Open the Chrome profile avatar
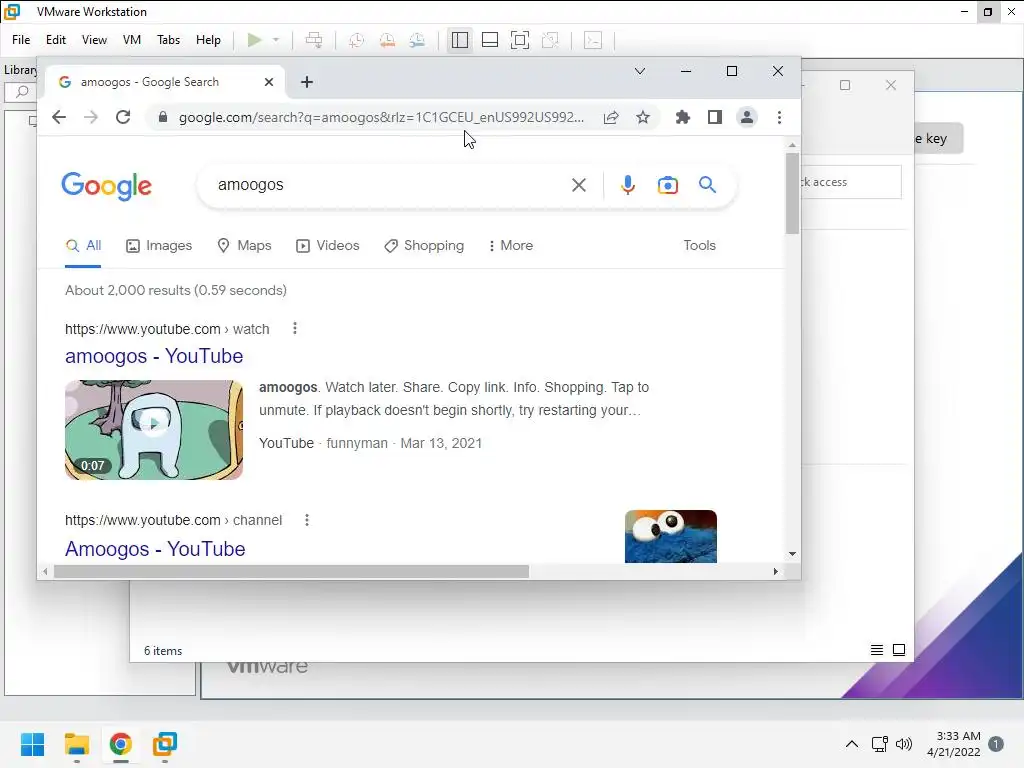Image resolution: width=1024 pixels, height=768 pixels. (x=746, y=118)
